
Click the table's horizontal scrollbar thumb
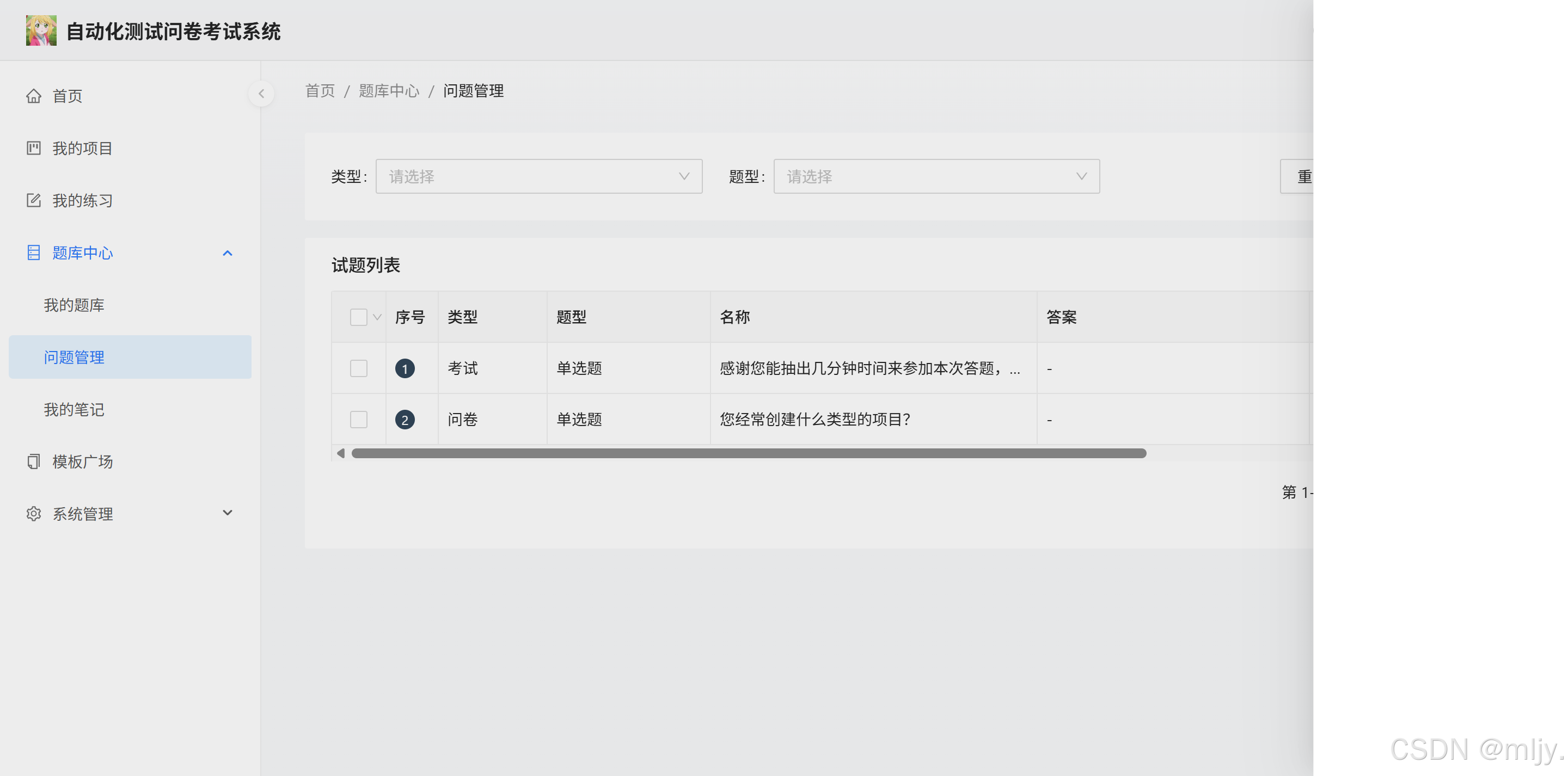pyautogui.click(x=748, y=453)
